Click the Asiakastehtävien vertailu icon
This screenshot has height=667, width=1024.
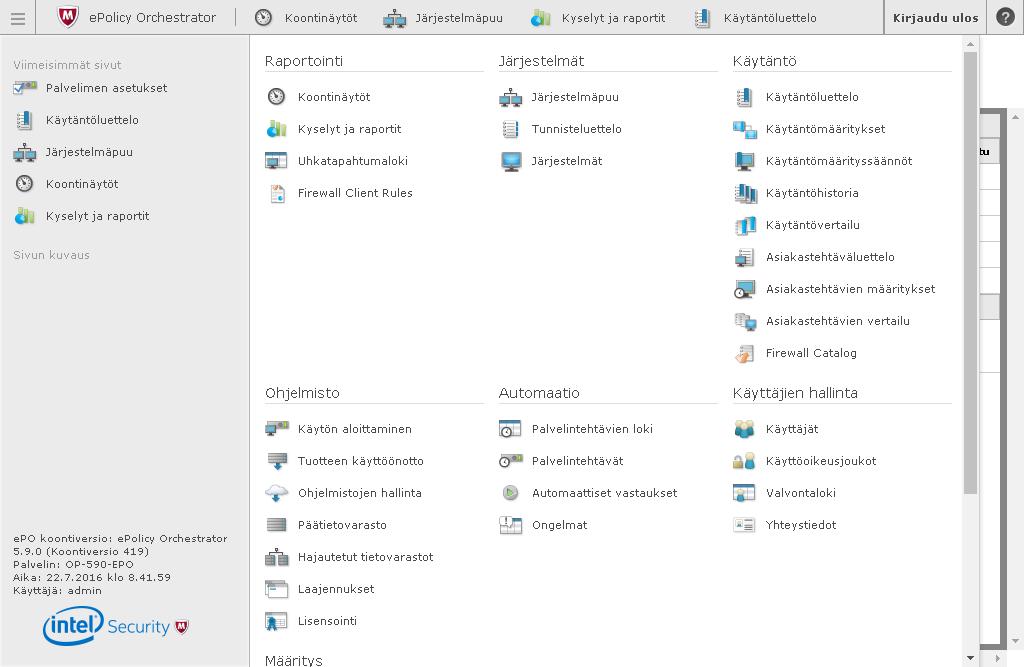(744, 321)
